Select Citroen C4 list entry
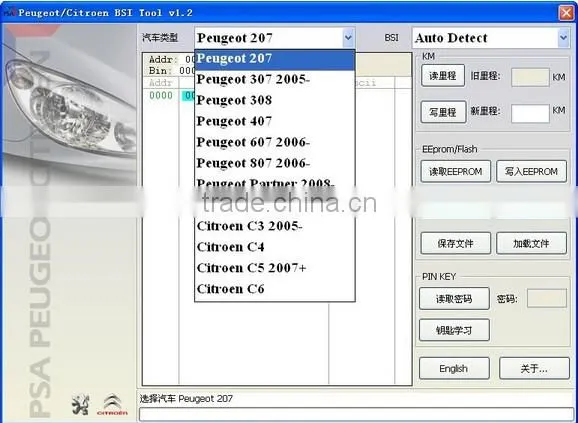Viewport: 578px width, 423px height. [x=275, y=248]
